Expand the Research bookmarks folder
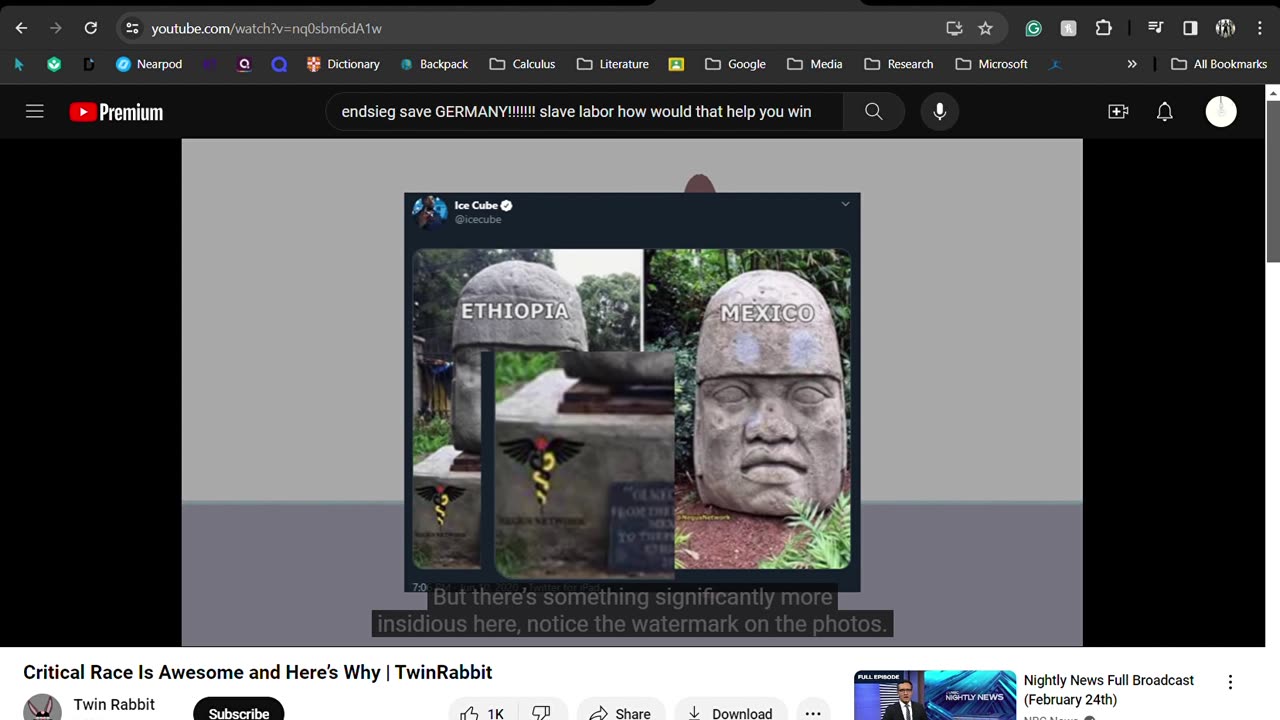Viewport: 1280px width, 720px height. pyautogui.click(x=898, y=64)
